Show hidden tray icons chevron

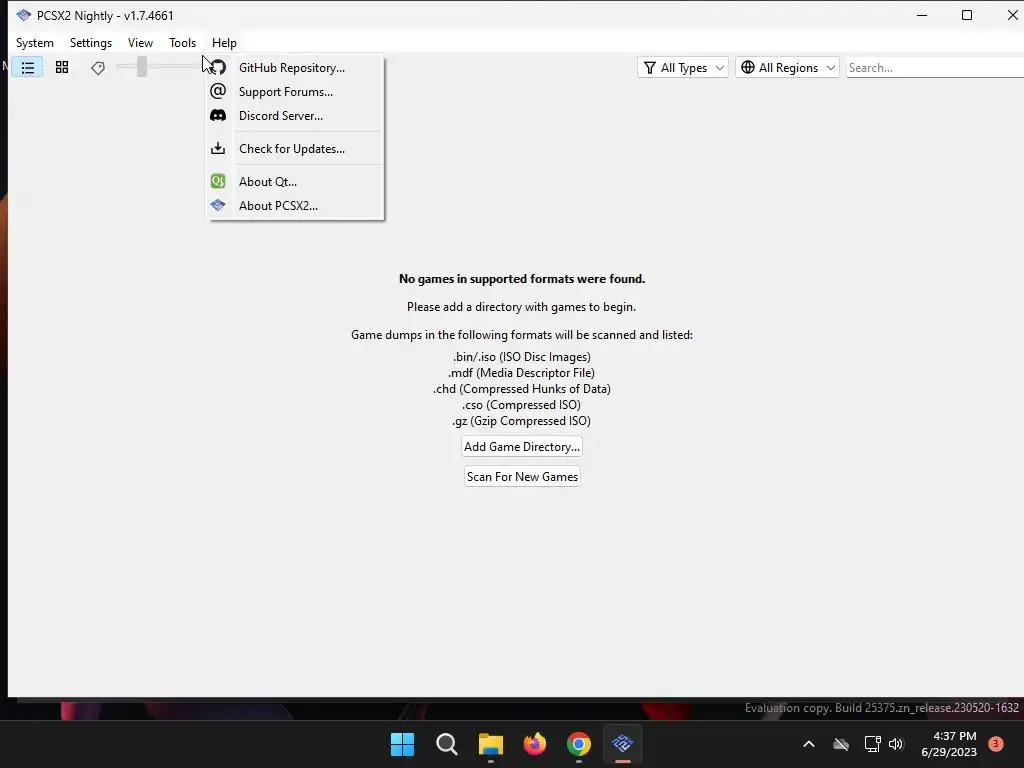point(808,744)
